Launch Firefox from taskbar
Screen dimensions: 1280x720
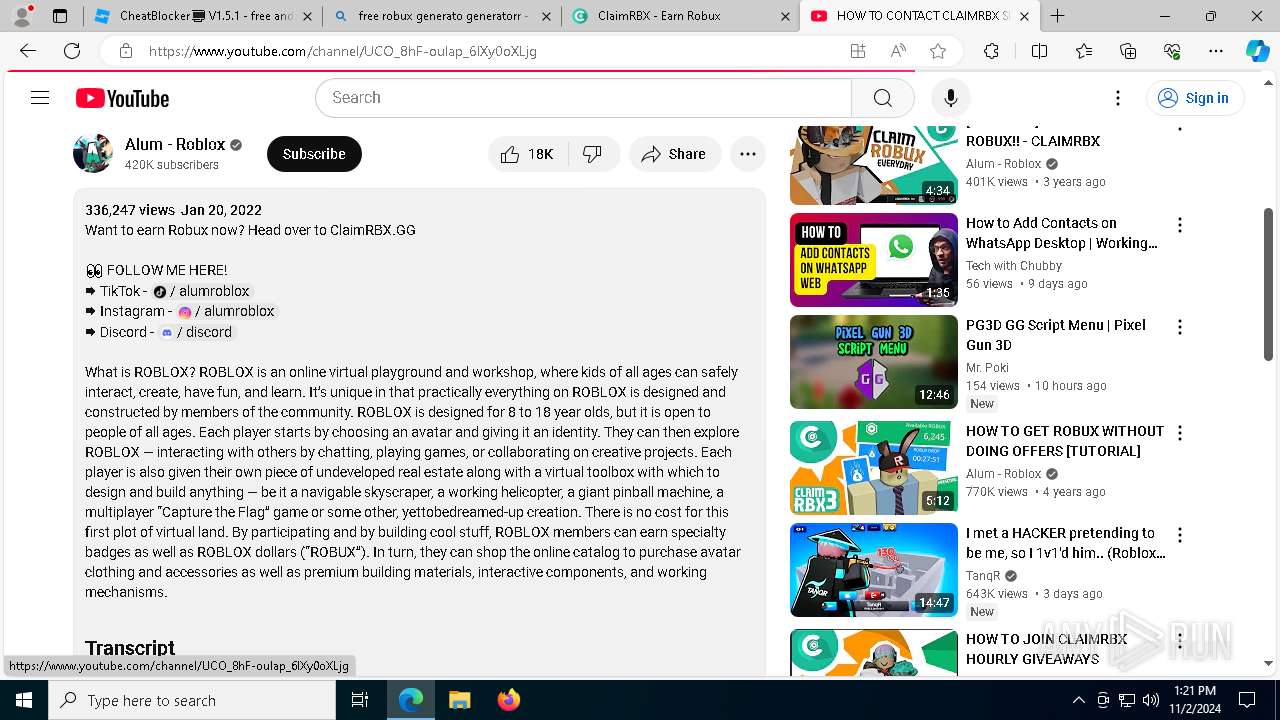508,700
